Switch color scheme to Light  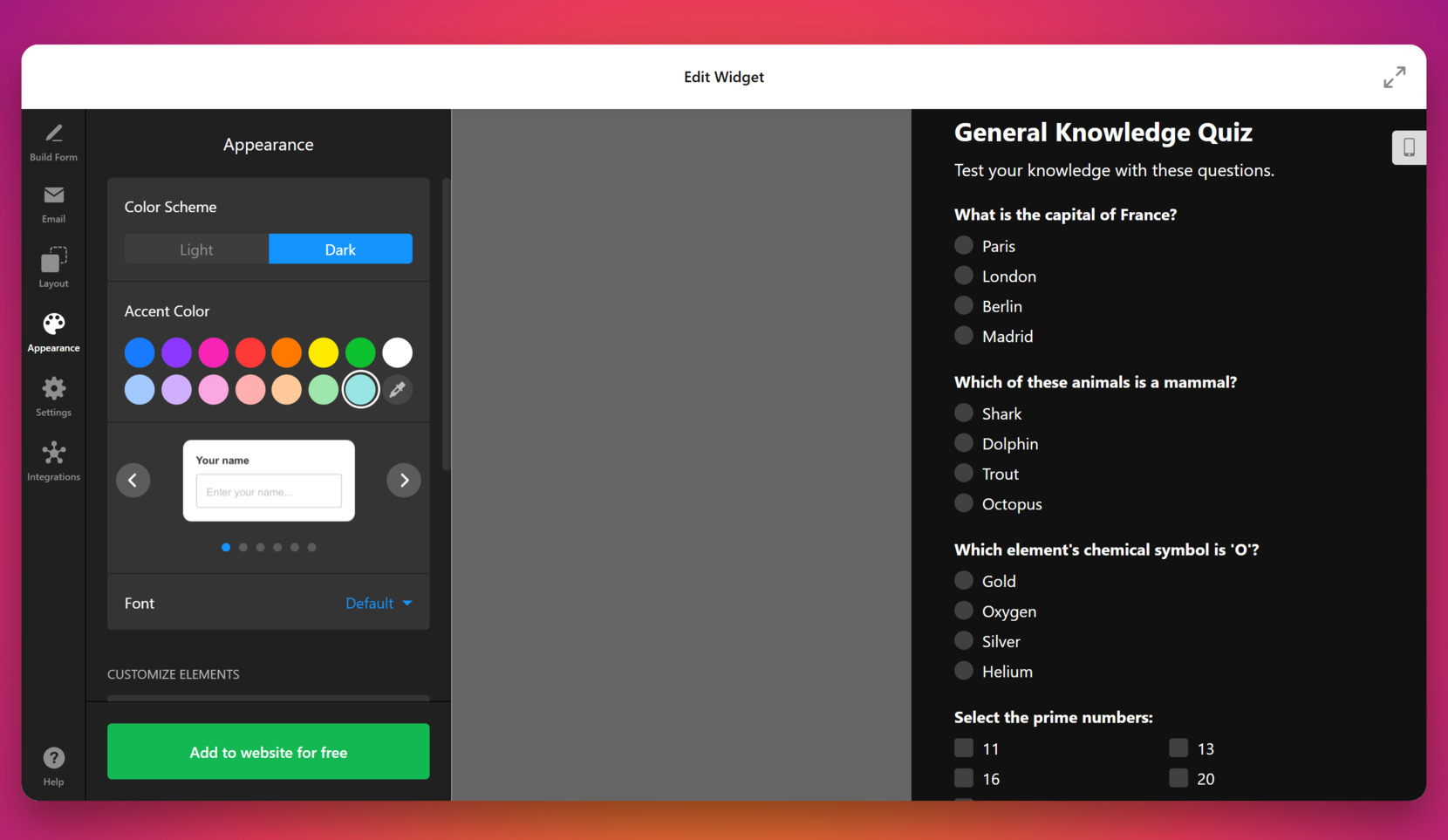[x=195, y=249]
